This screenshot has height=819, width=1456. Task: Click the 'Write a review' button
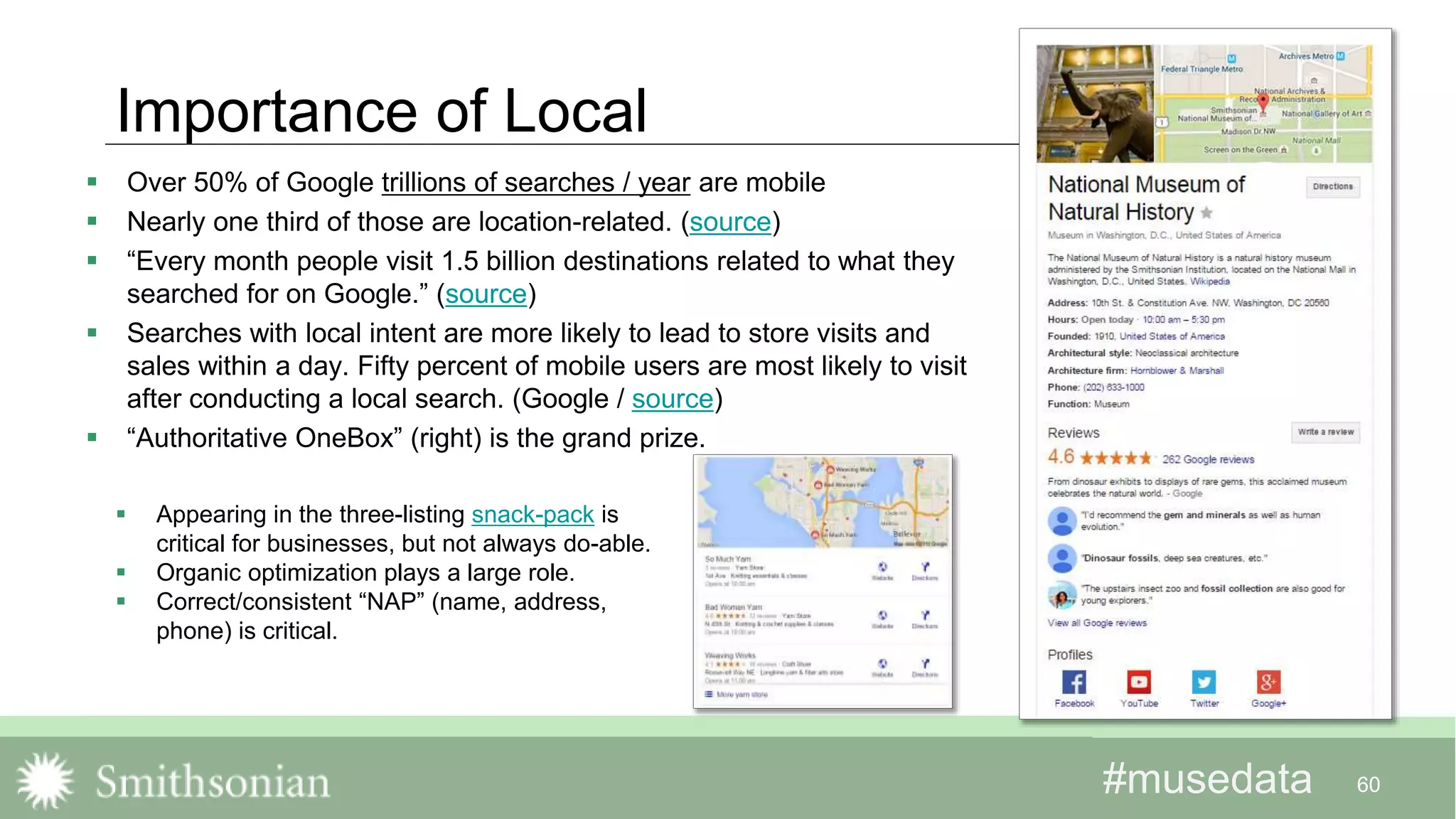[1326, 432]
